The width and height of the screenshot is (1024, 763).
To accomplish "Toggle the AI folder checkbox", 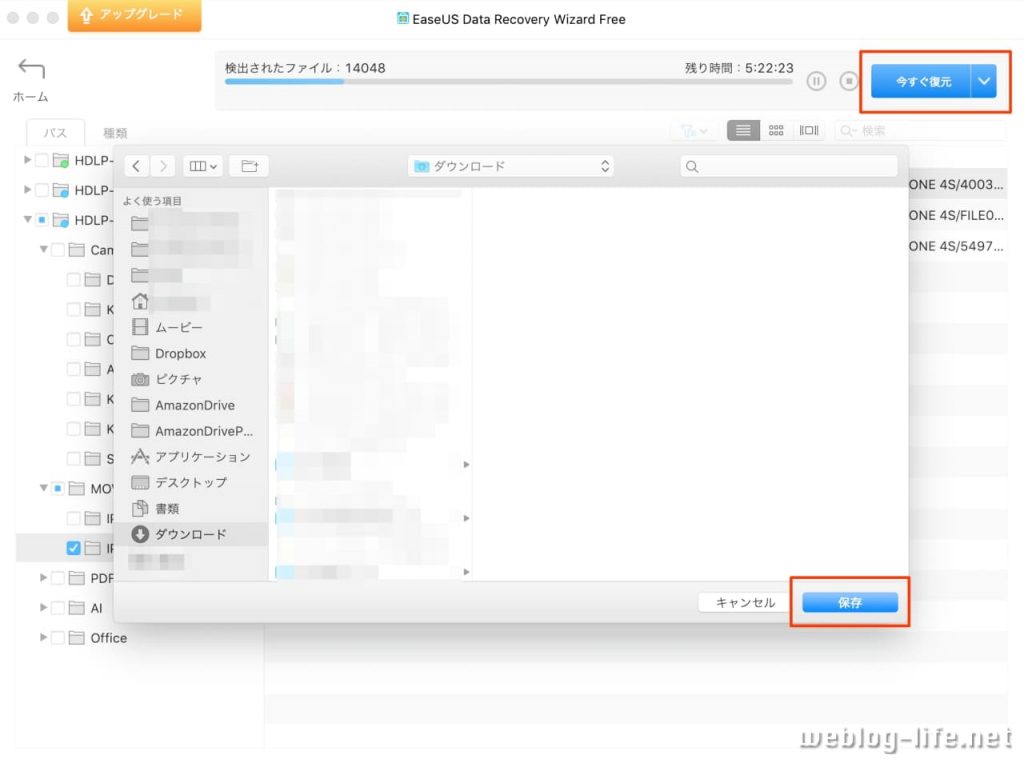I will (x=57, y=608).
